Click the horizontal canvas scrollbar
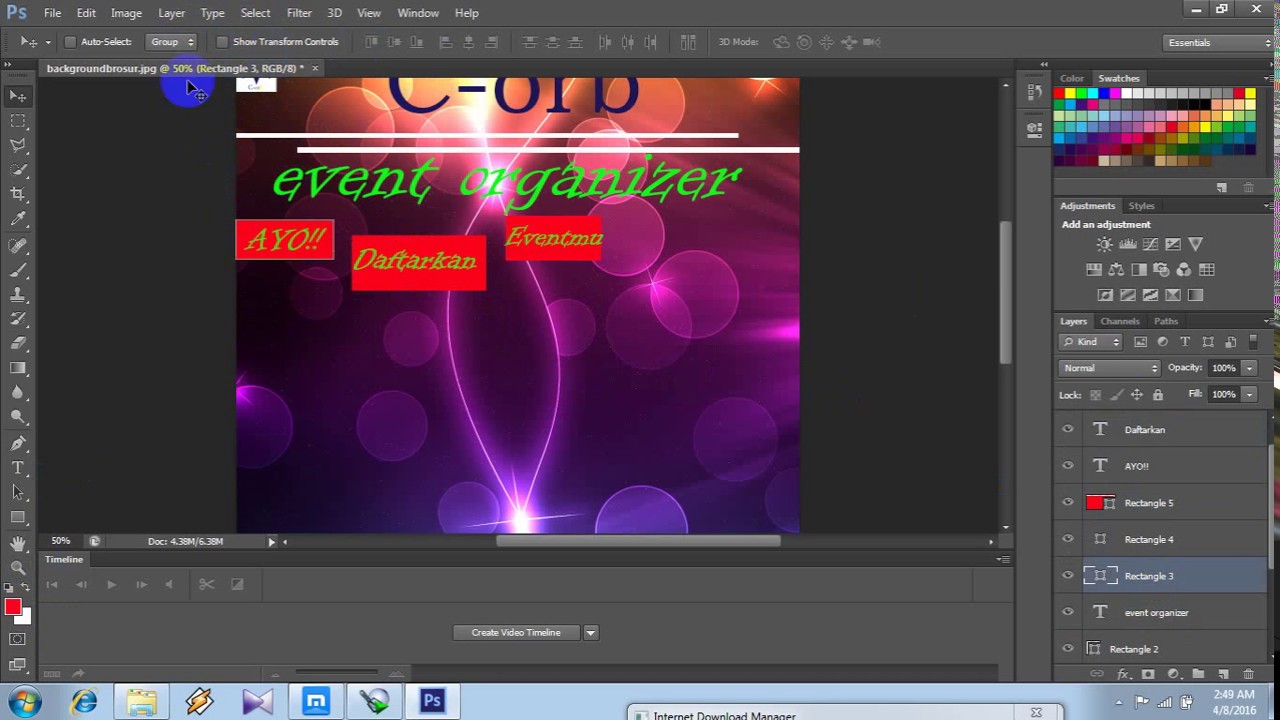 pos(638,542)
